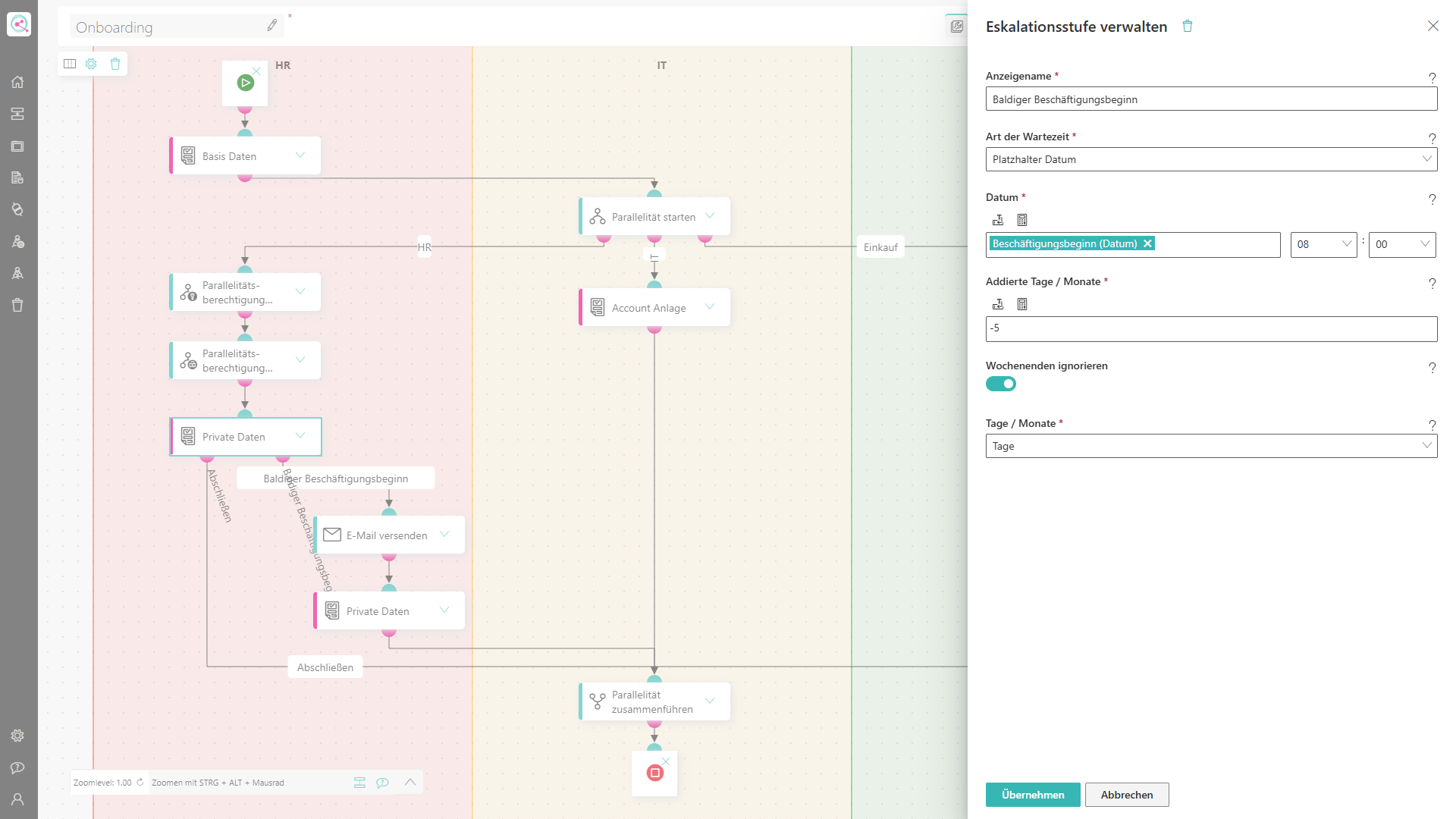Open the help question mark for Anzeigename

click(x=1432, y=77)
